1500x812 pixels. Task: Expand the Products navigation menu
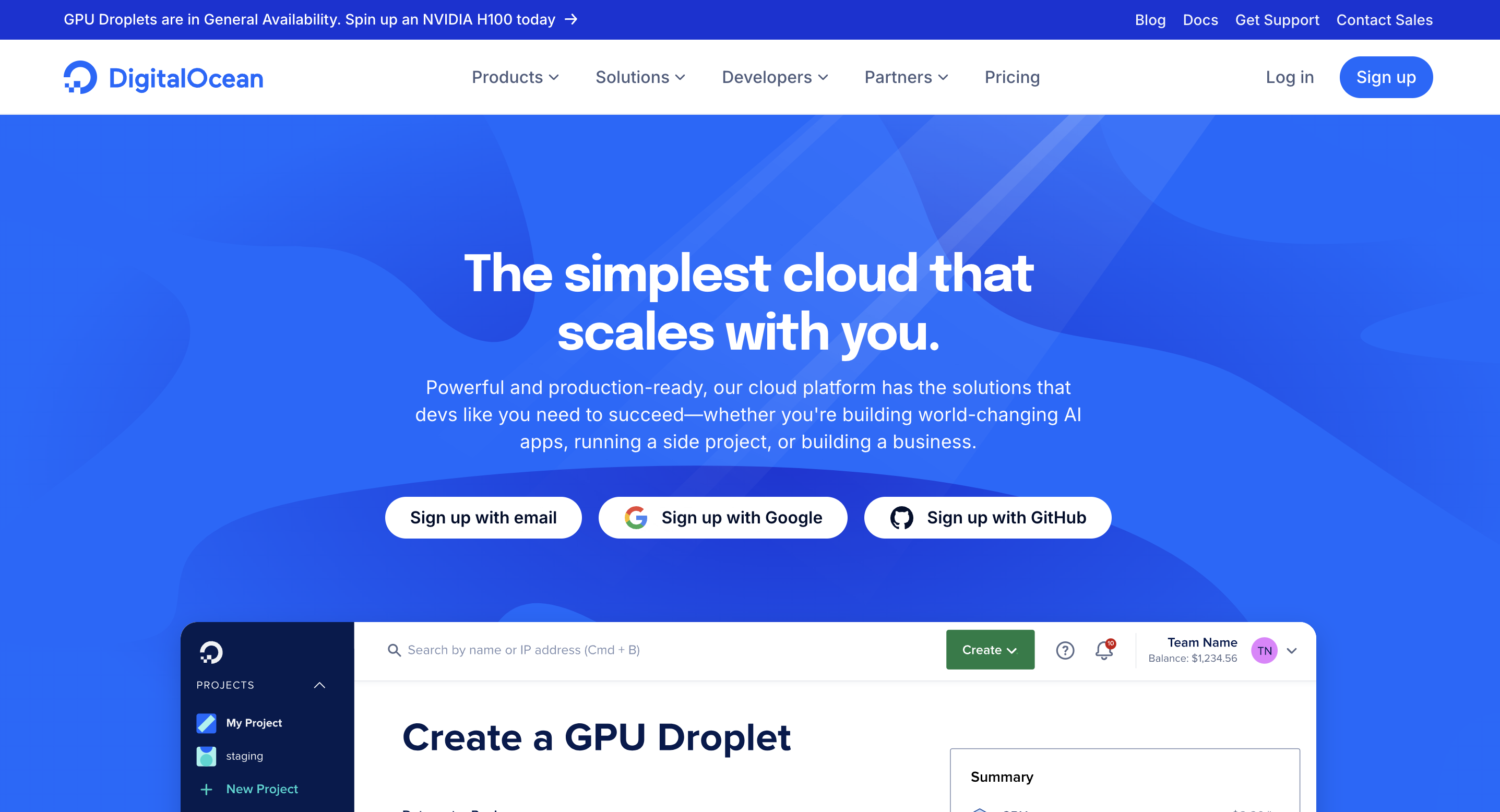click(514, 77)
